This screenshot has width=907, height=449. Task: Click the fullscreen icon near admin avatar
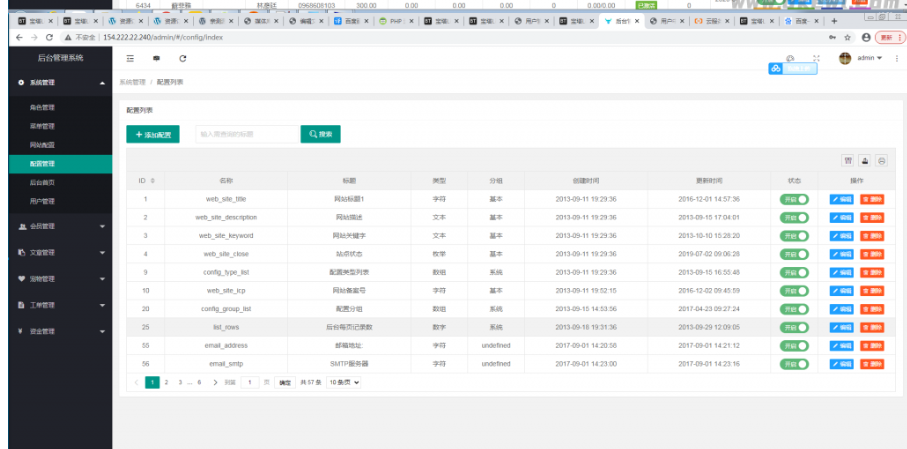(x=817, y=58)
